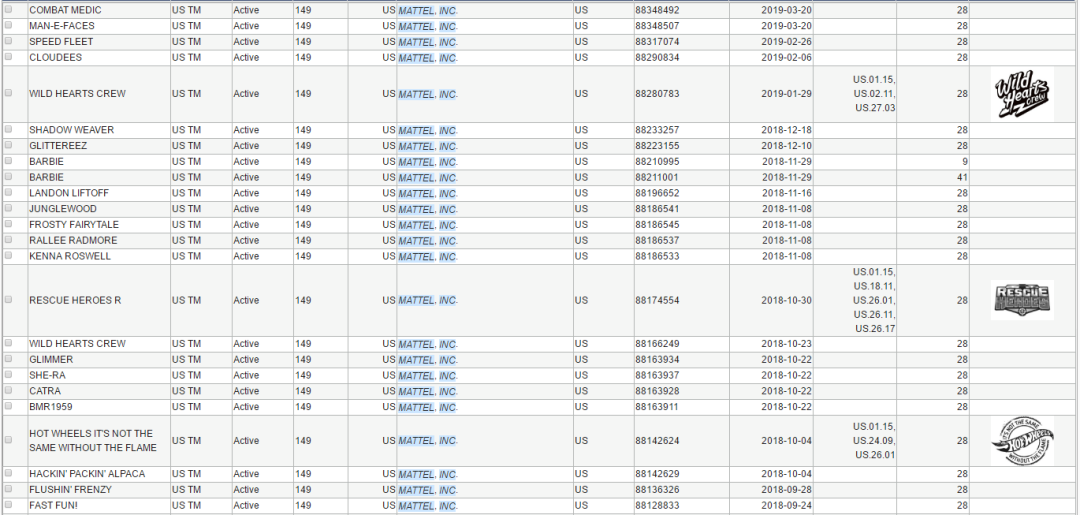1080x515 pixels.
Task: Open MATTEL, INC. link in CLOUDEES row
Action: (428, 58)
